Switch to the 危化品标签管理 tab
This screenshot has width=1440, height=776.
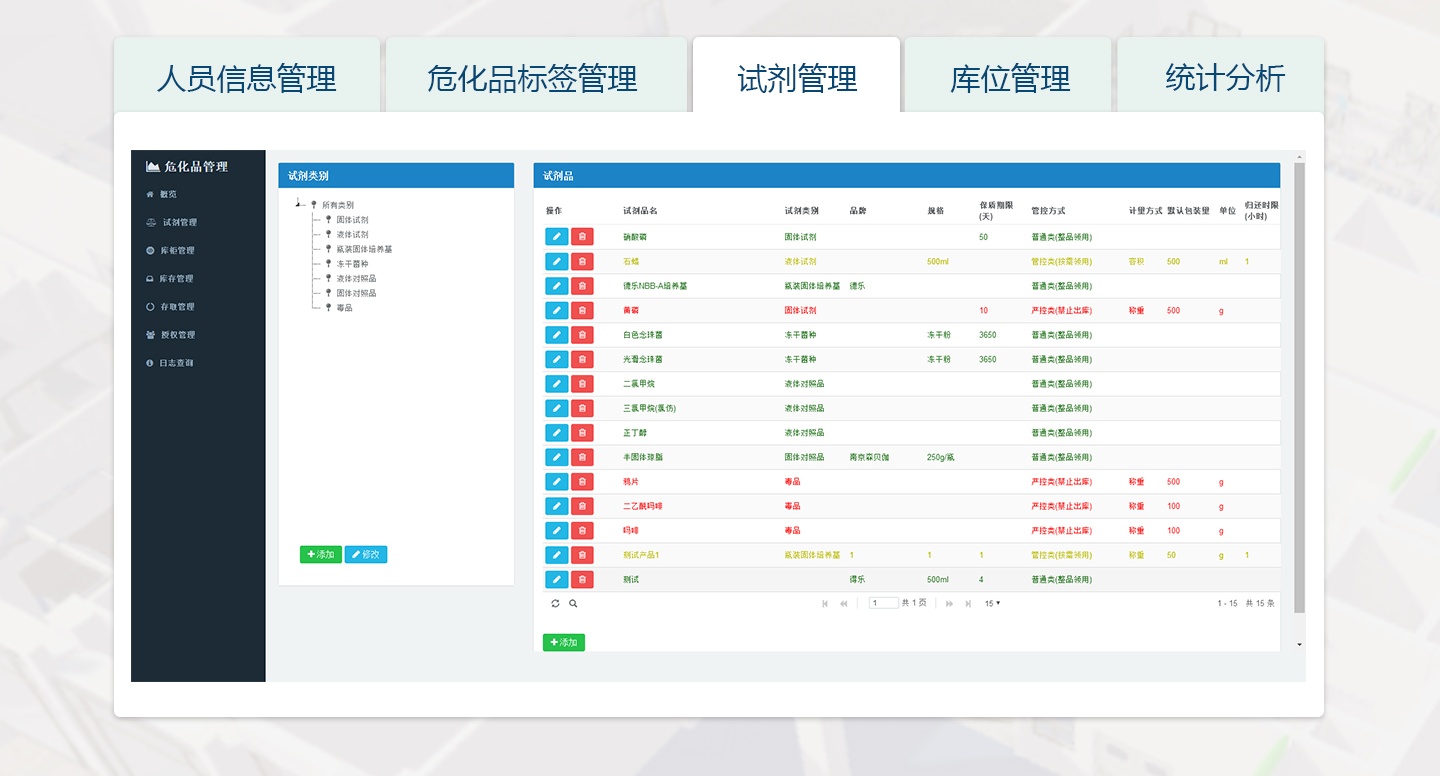536,76
